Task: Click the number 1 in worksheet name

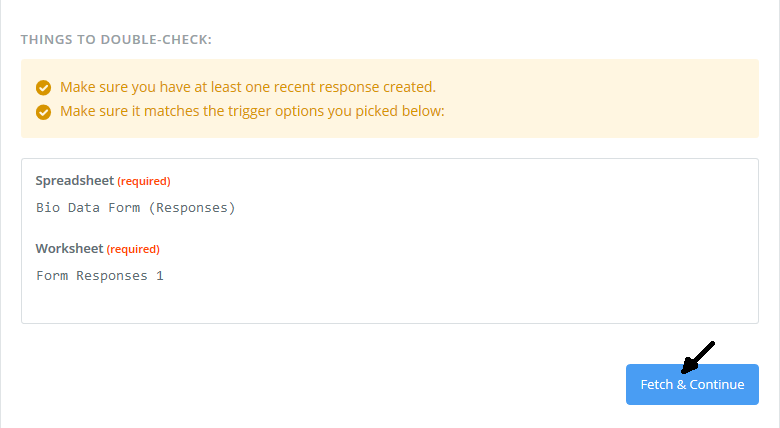Action: (x=160, y=276)
